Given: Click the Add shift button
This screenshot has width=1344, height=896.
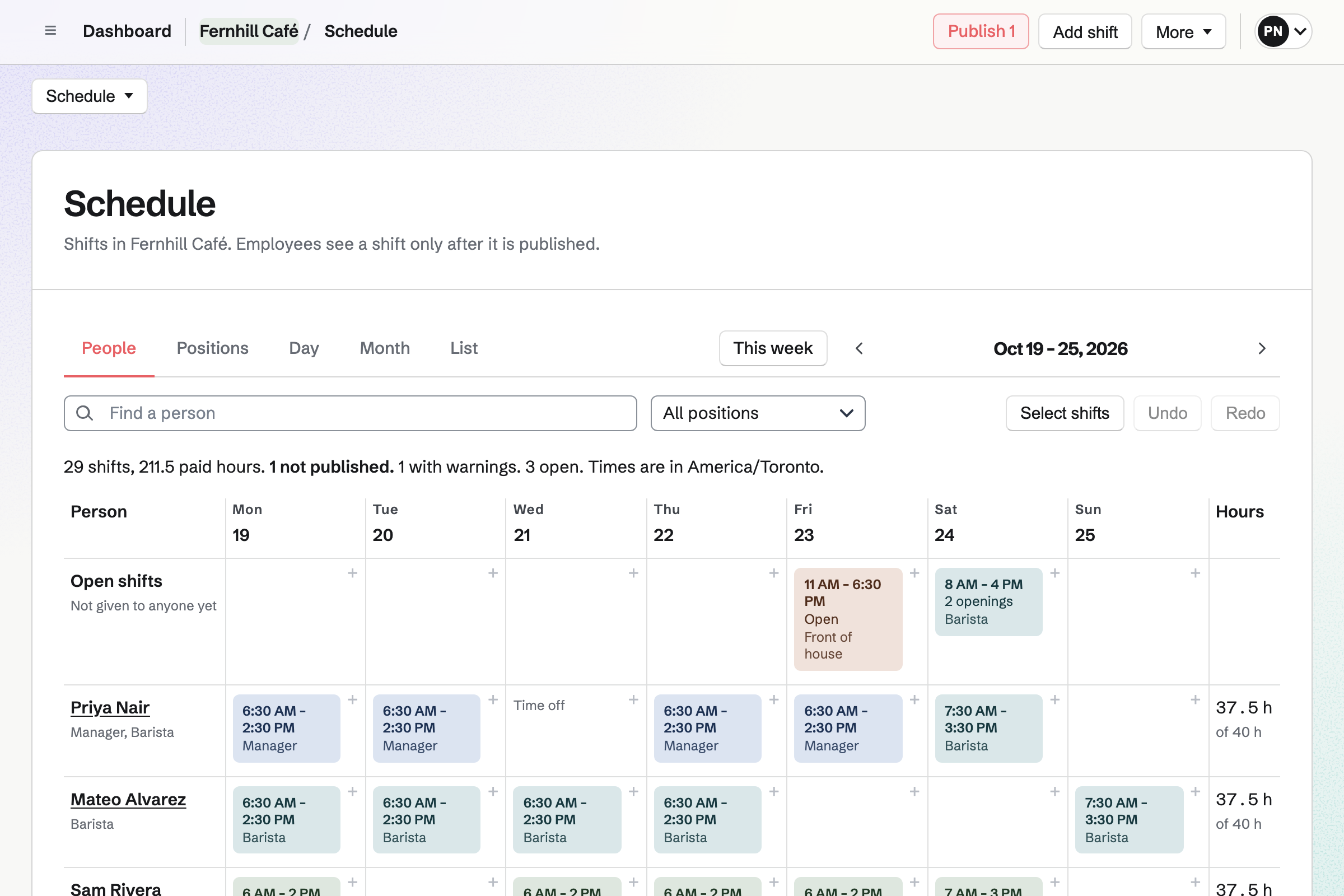Looking at the screenshot, I should [1085, 31].
